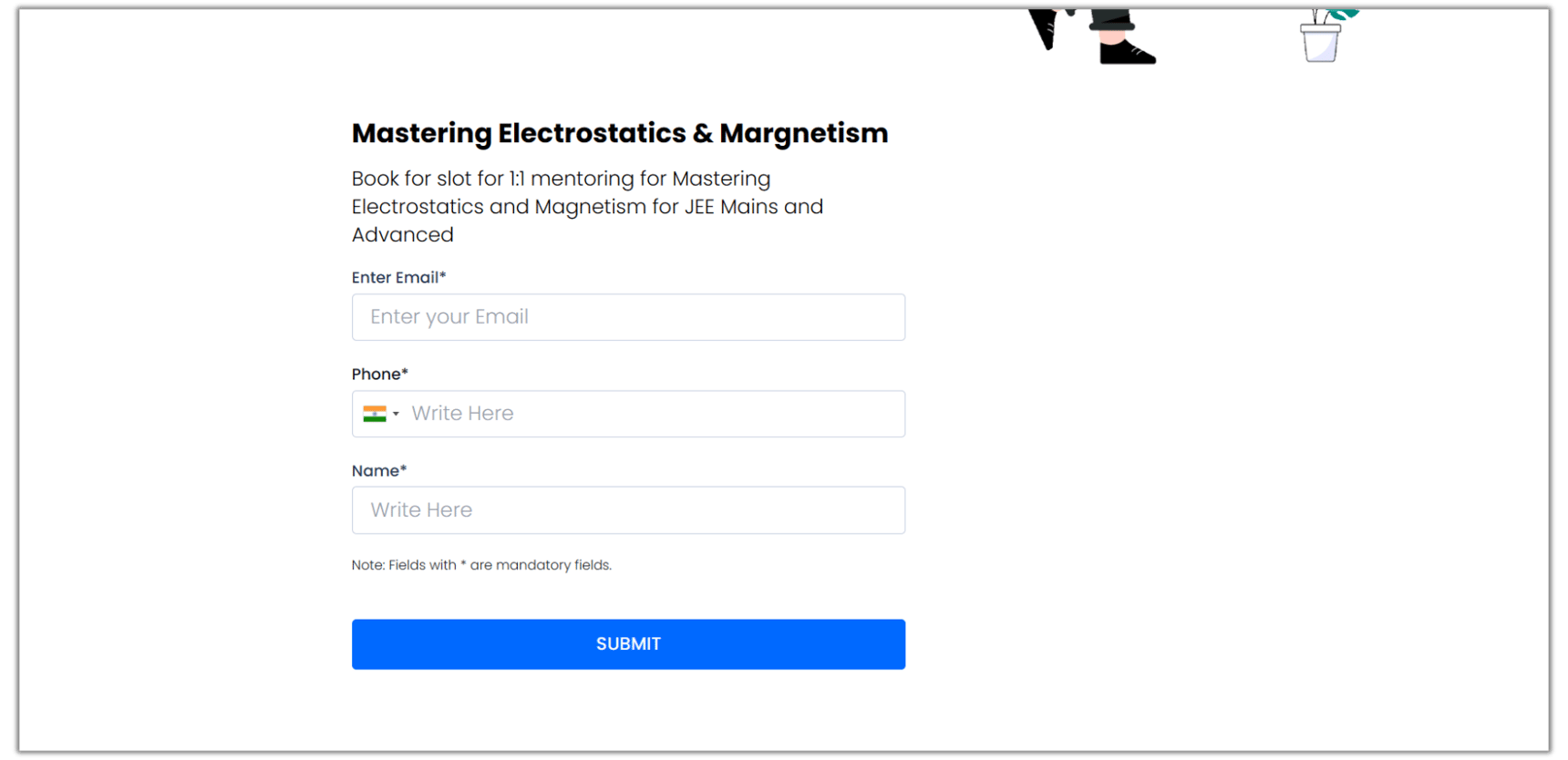1568x760 pixels.
Task: Click the email input placeholder text
Action: point(449,317)
